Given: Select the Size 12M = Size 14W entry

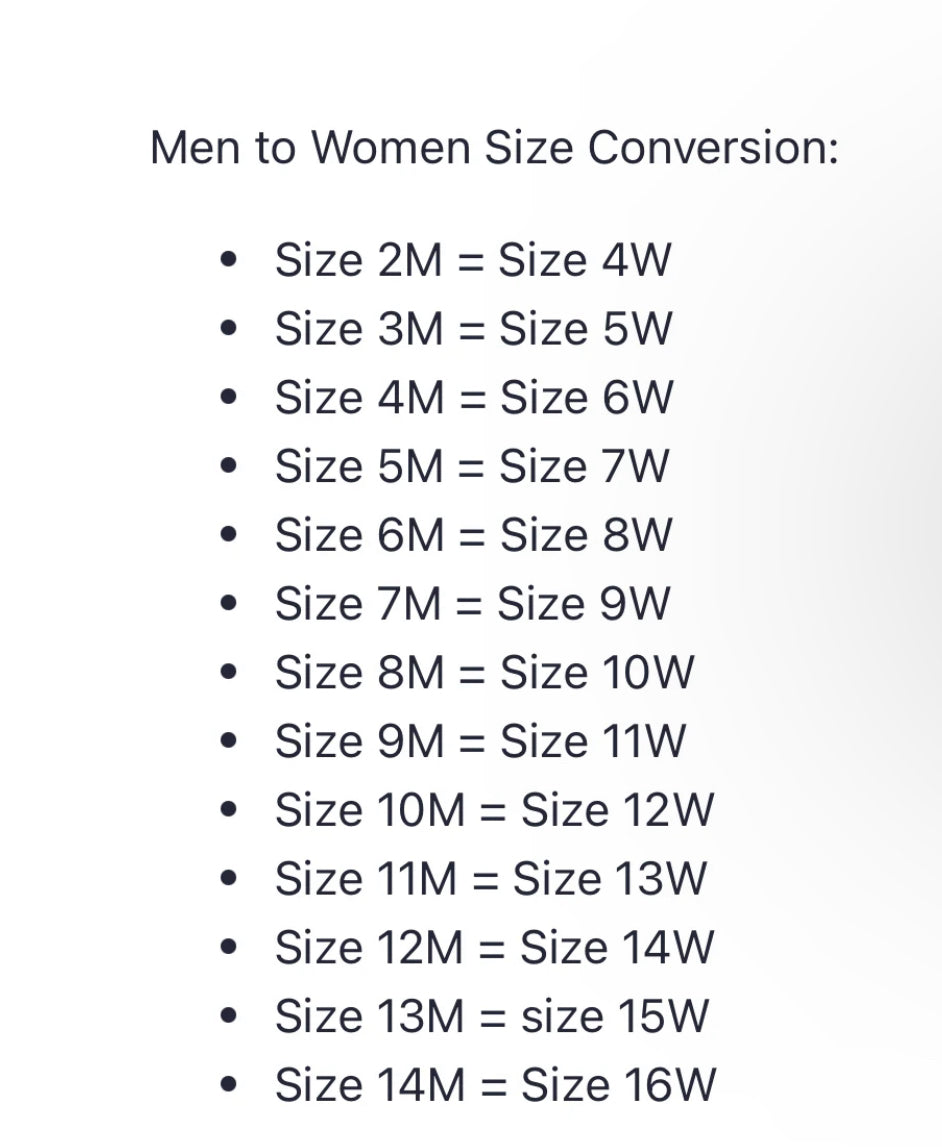Looking at the screenshot, I should (x=494, y=947).
